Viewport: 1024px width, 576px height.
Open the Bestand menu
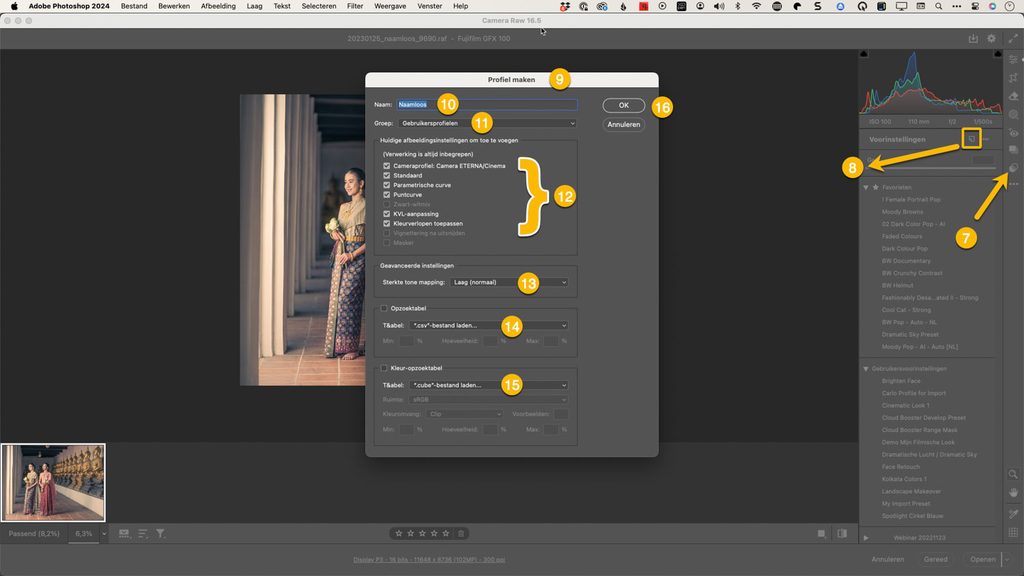(134, 6)
